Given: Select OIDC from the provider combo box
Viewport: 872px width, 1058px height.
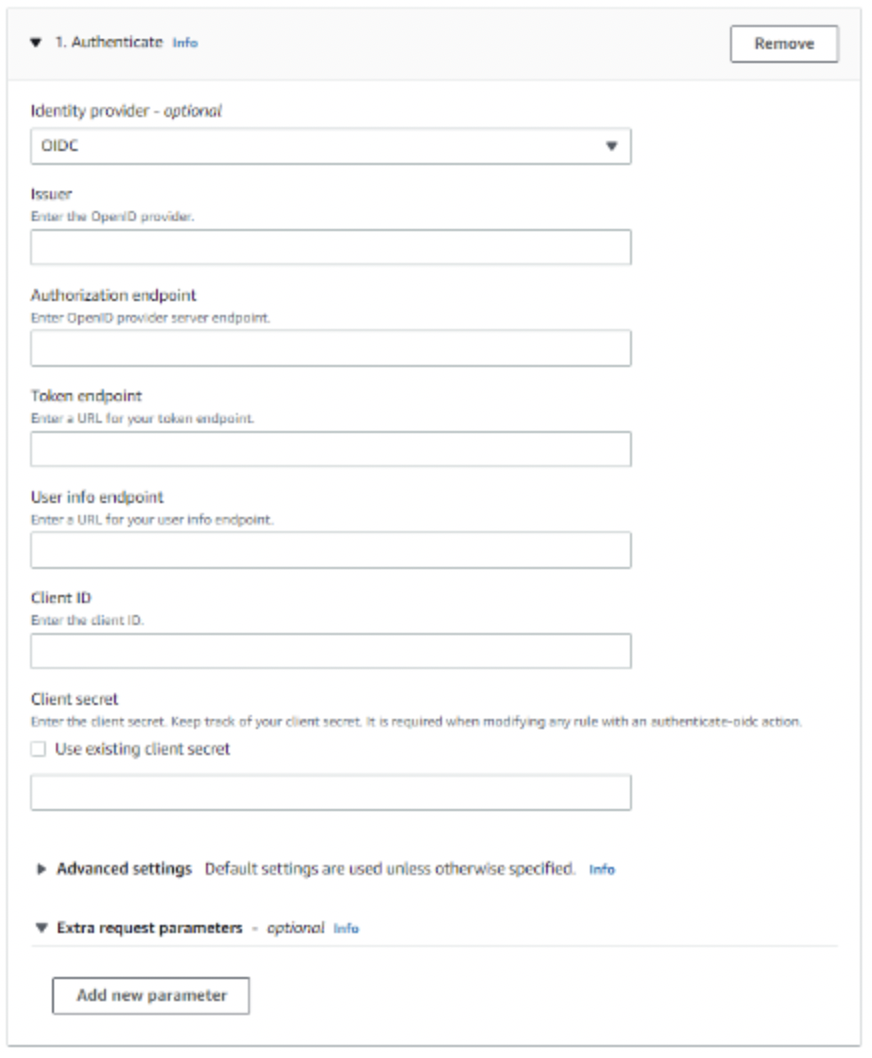Looking at the screenshot, I should (333, 146).
